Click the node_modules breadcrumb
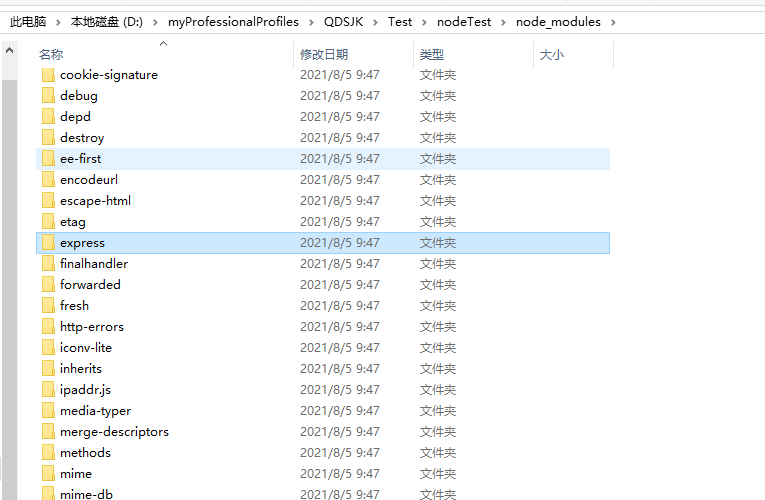Image resolution: width=765 pixels, height=500 pixels. (x=558, y=22)
